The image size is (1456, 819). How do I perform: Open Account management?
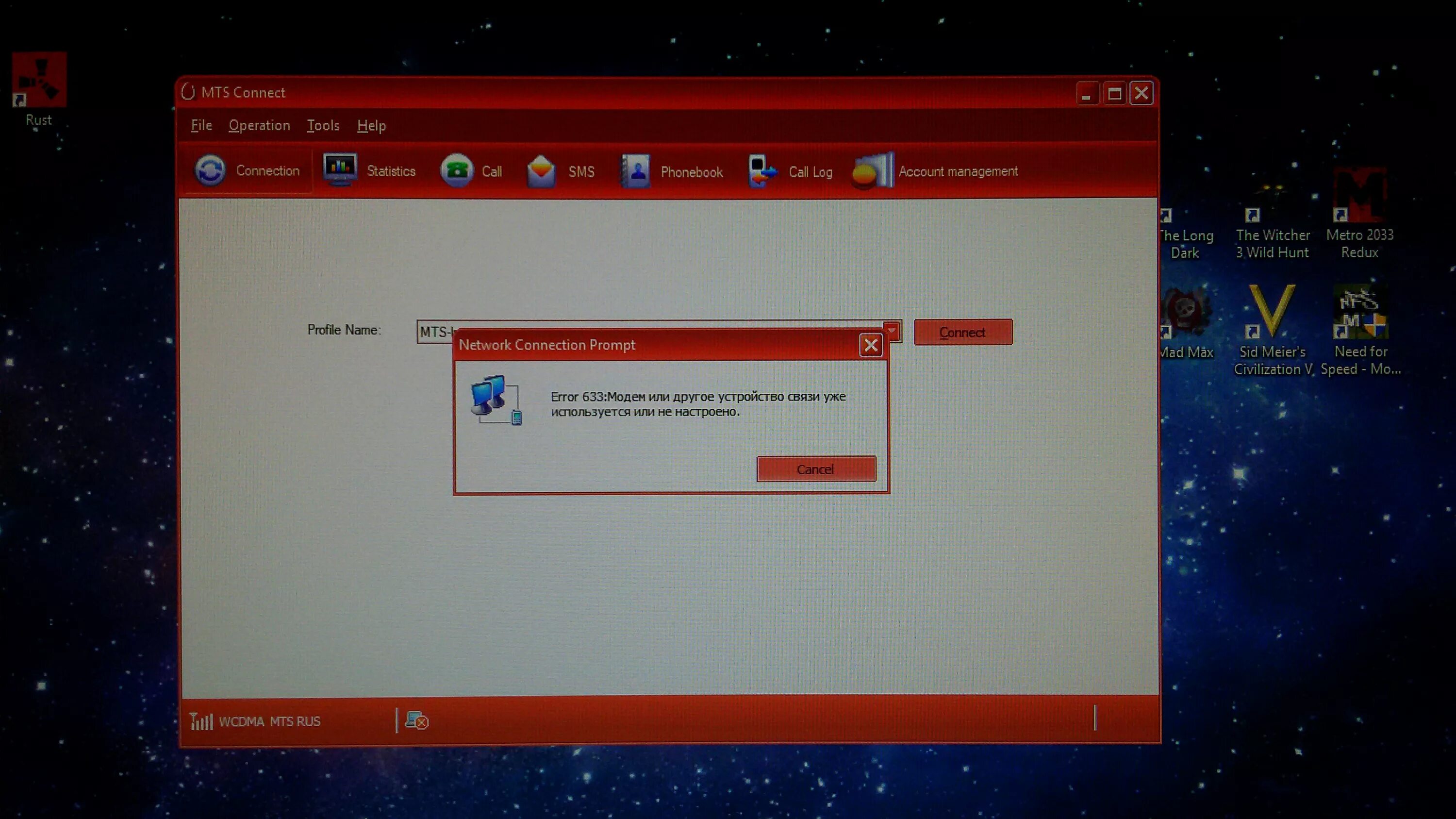[935, 171]
